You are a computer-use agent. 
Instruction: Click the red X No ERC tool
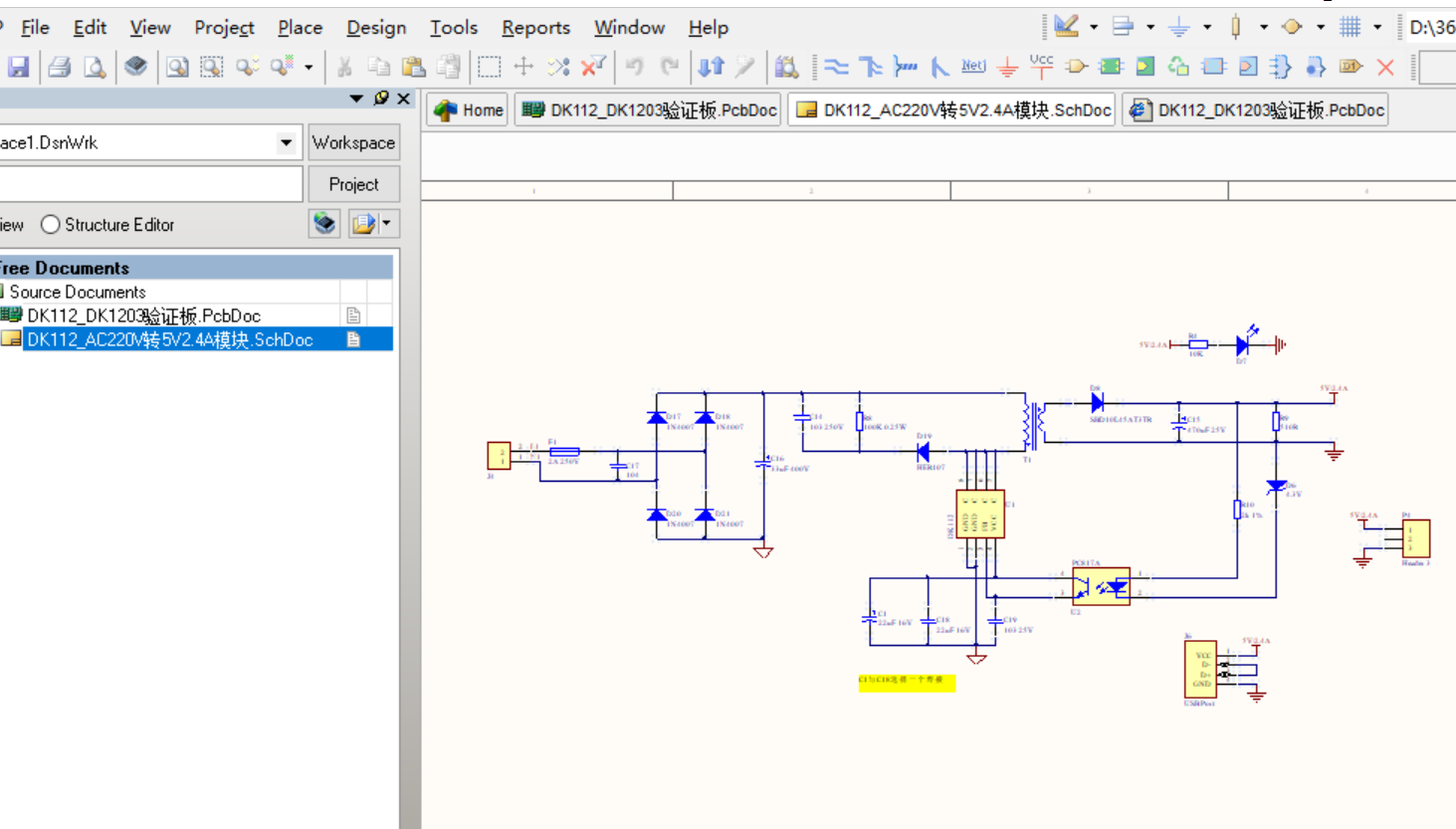[1385, 67]
